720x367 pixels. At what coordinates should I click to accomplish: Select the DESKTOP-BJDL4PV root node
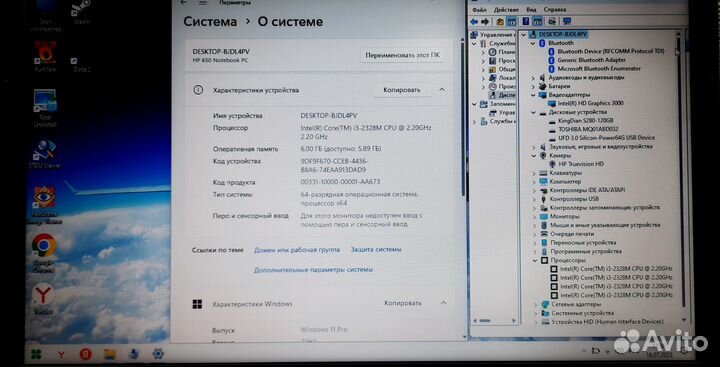point(562,34)
